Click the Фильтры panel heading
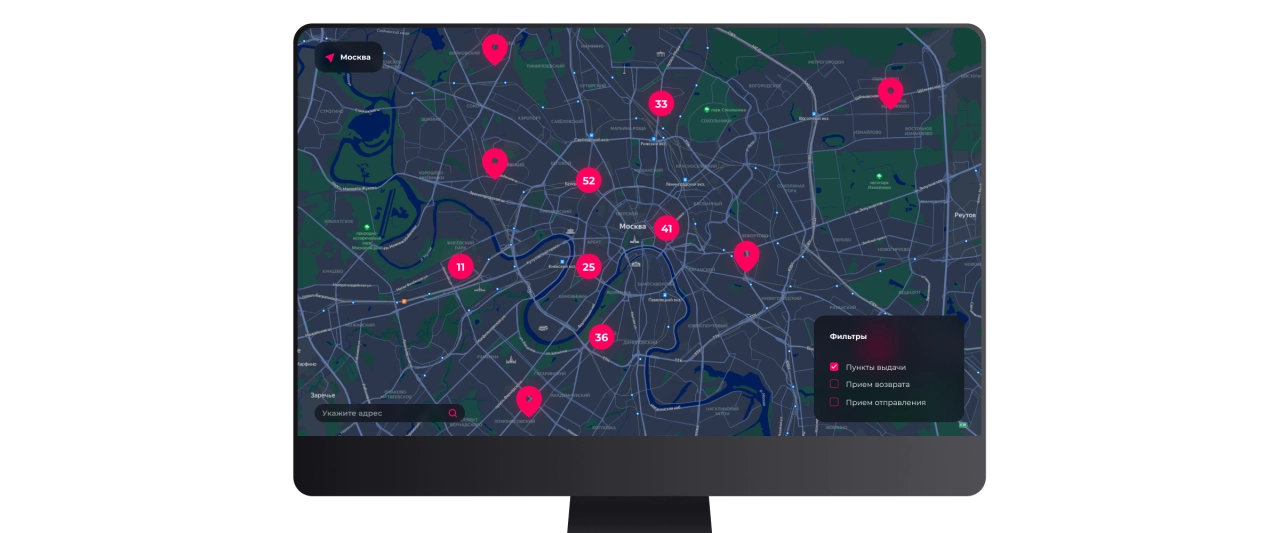This screenshot has width=1280, height=533. [x=848, y=337]
